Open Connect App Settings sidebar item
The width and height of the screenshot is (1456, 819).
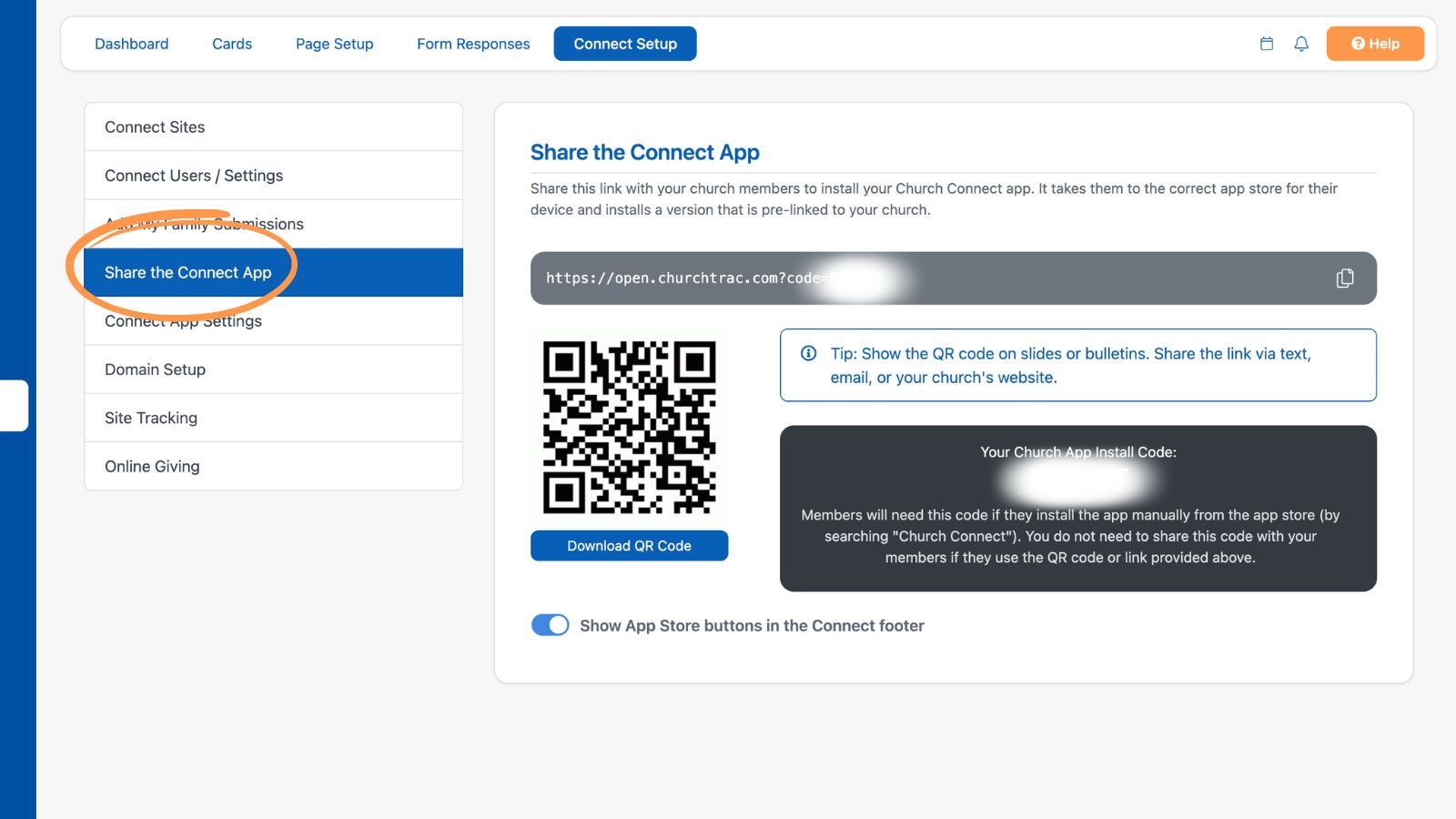click(273, 321)
